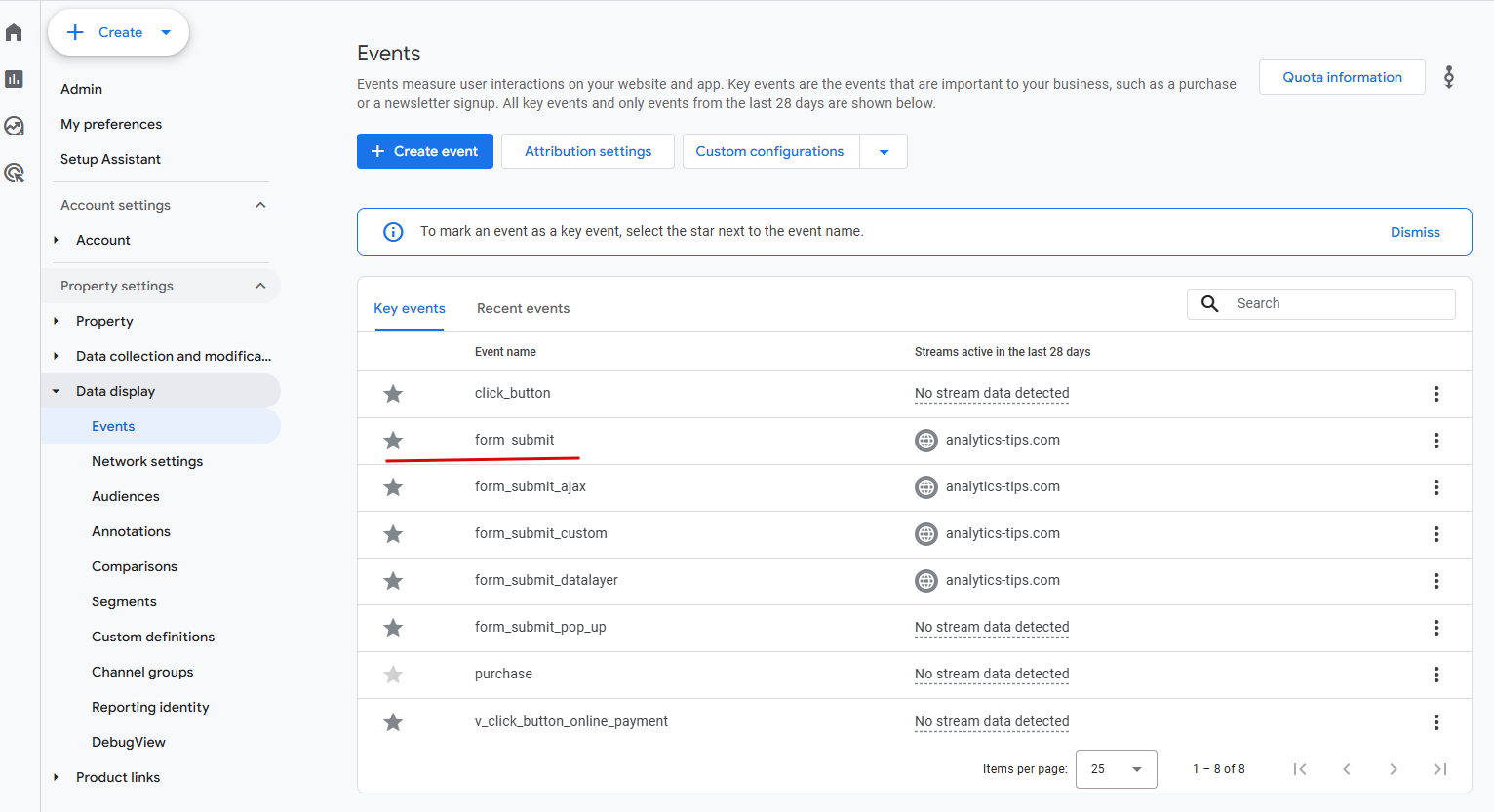Unstar the click_button key event
Viewport: 1494px width, 812px height.
393,394
